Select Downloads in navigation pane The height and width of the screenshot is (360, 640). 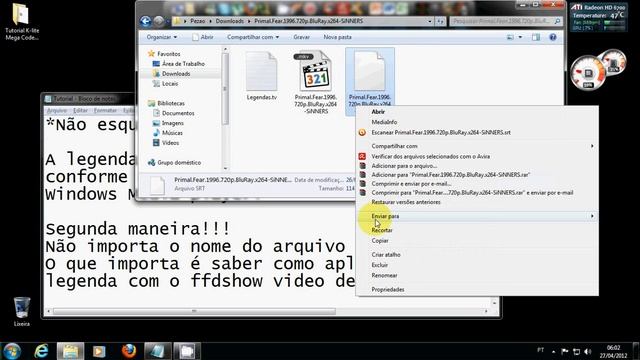click(176, 74)
